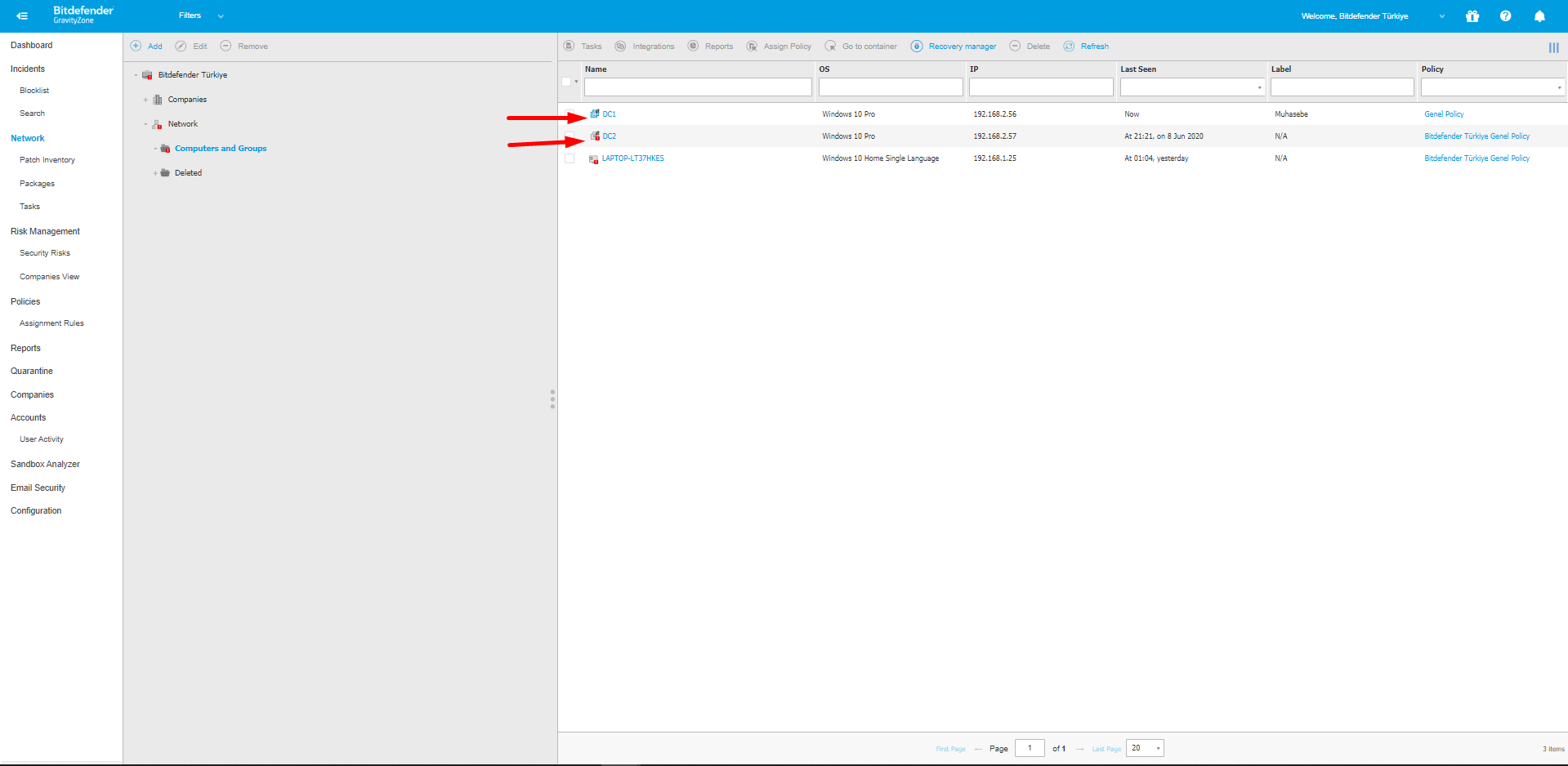Click the columns chooser icon
The width and height of the screenshot is (1568, 766).
tap(1553, 48)
